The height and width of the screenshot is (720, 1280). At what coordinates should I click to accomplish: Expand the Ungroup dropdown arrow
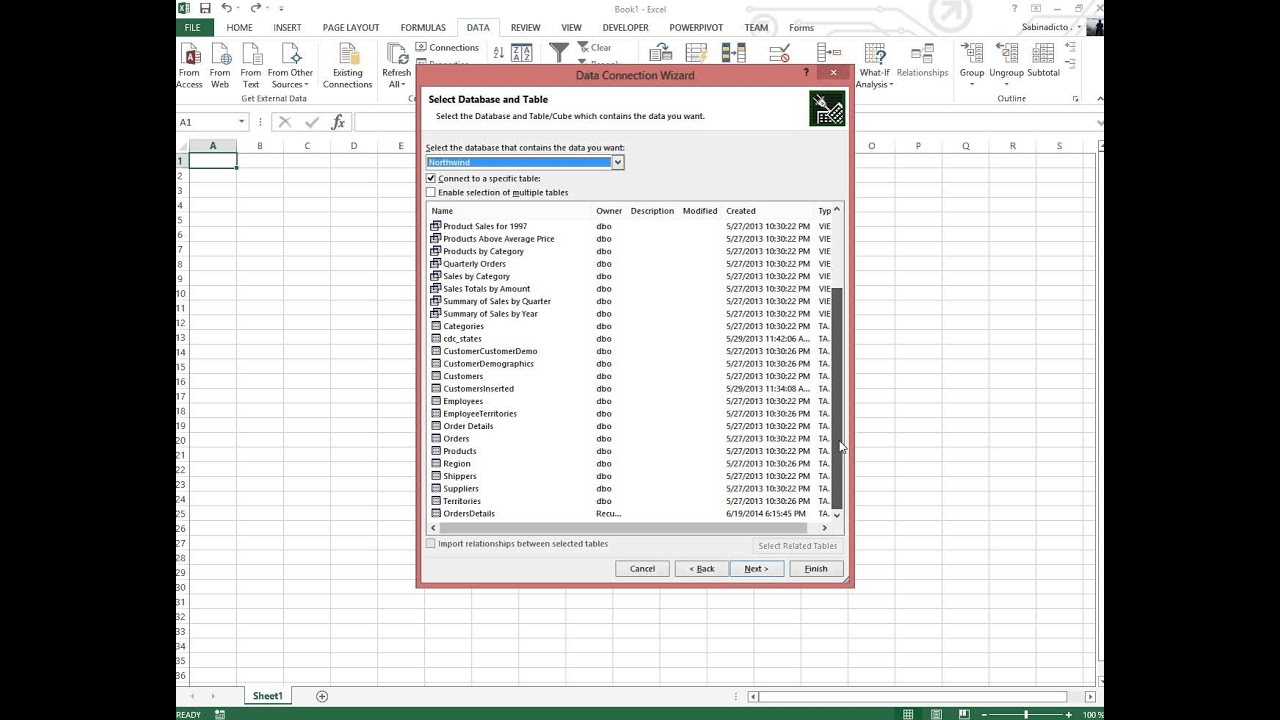click(x=1006, y=84)
